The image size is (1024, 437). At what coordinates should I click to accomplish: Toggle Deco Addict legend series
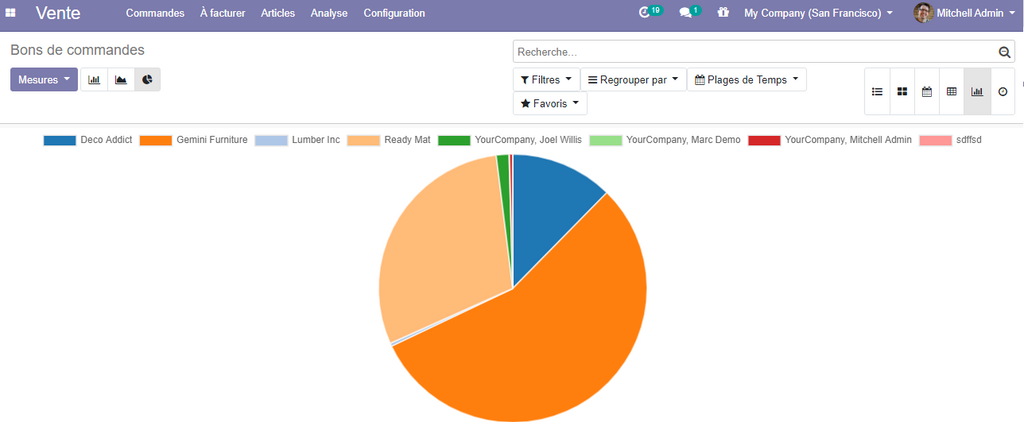coord(88,140)
